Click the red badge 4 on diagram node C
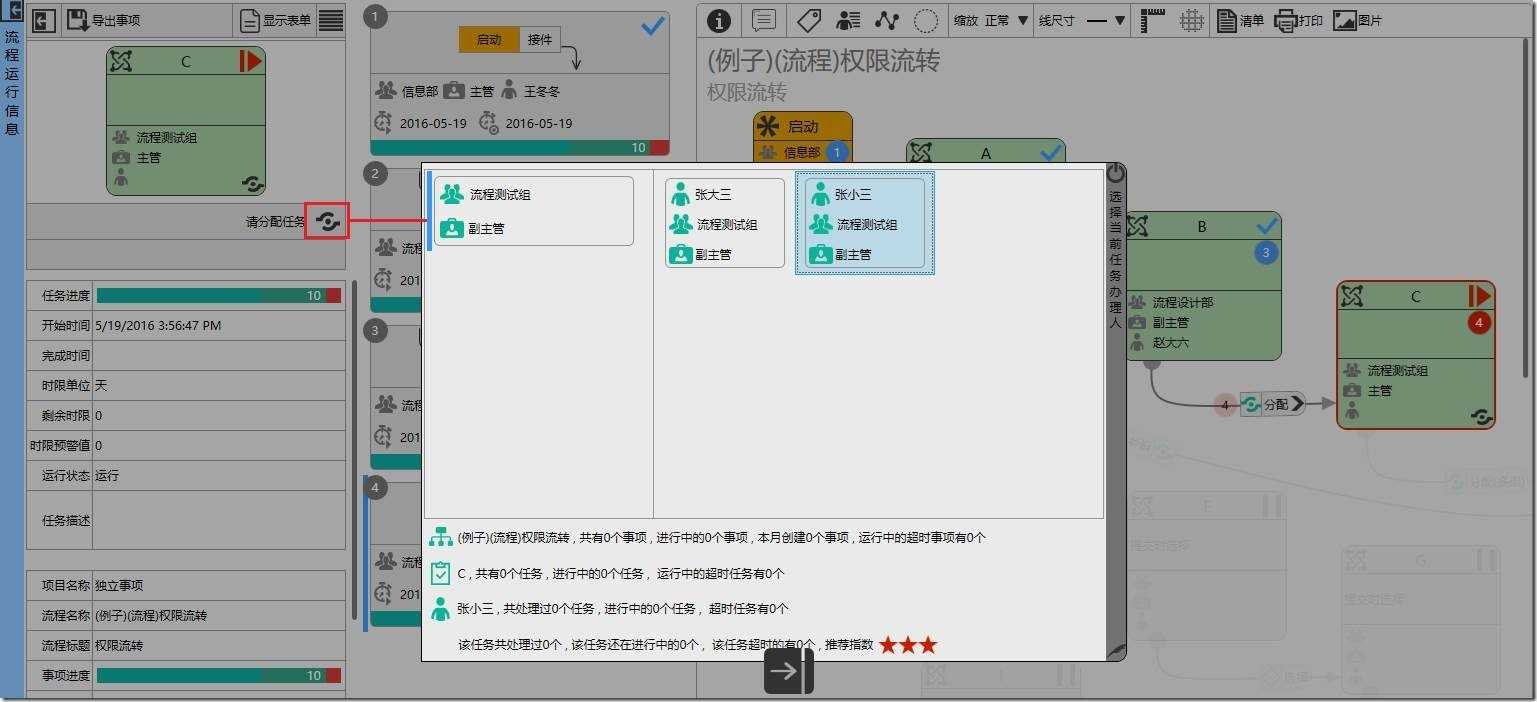The image size is (1537, 702). (1479, 323)
